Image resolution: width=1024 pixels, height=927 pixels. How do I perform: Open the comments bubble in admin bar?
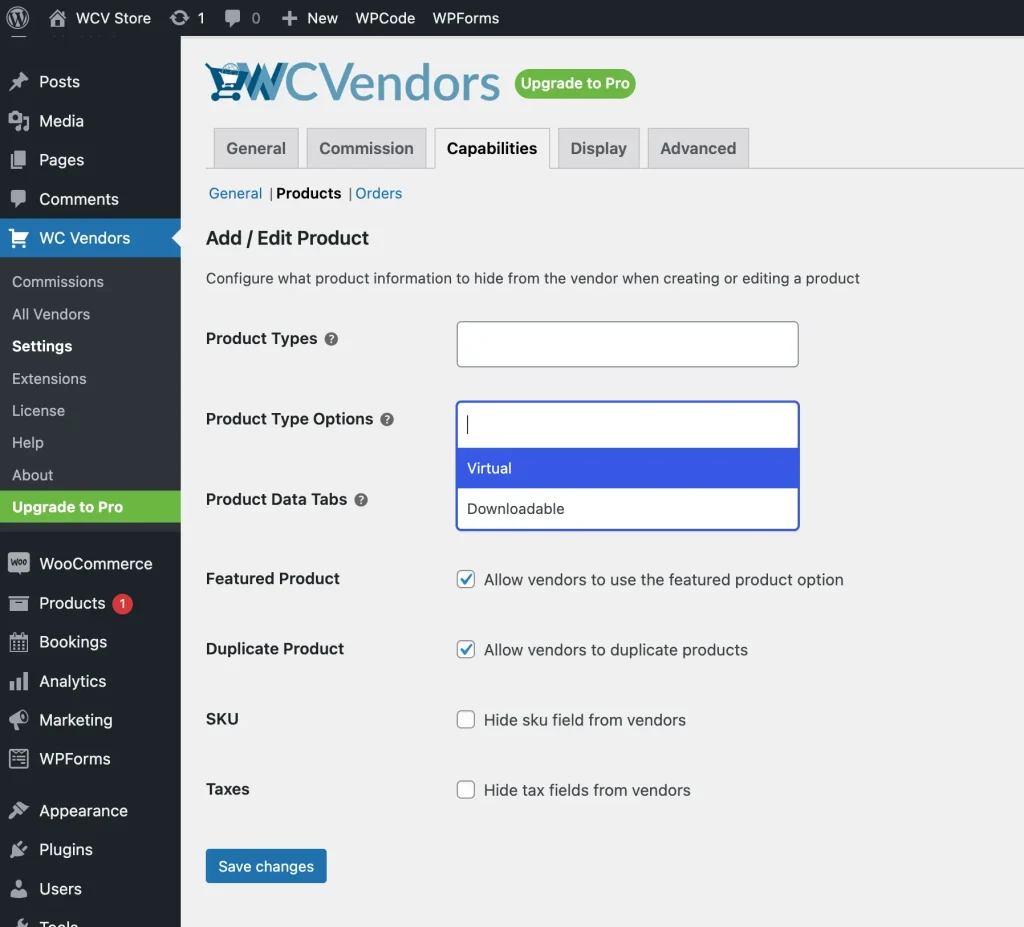point(232,18)
